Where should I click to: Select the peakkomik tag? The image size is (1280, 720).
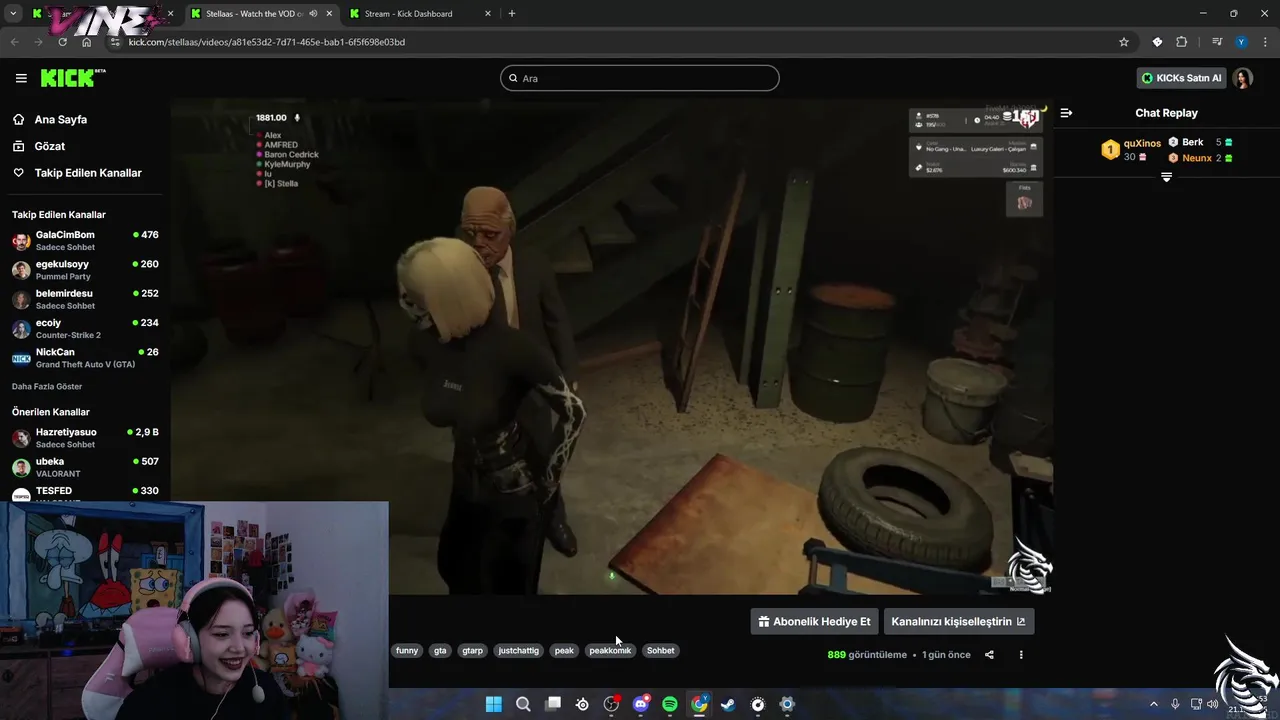click(610, 650)
